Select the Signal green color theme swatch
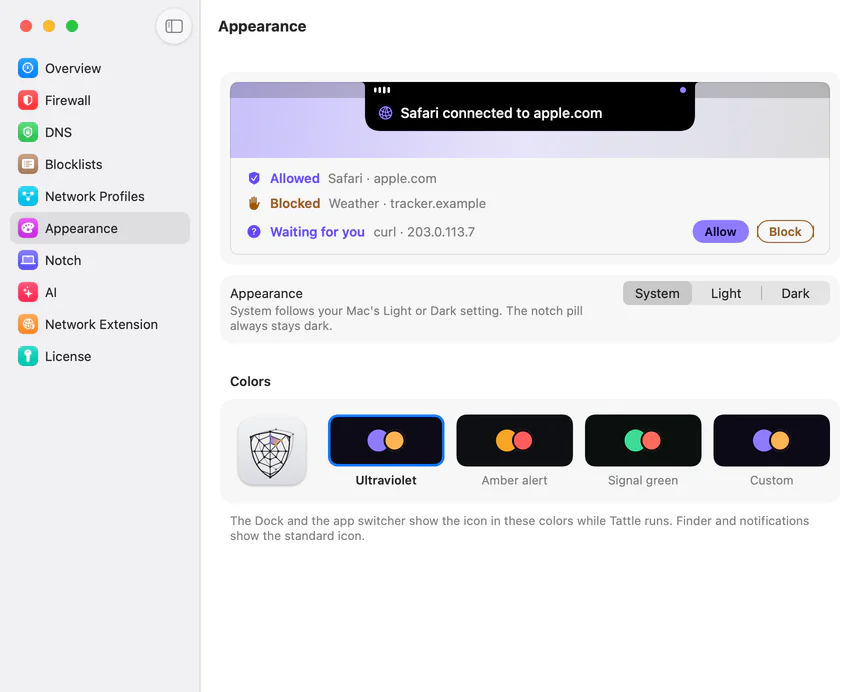 pyautogui.click(x=643, y=440)
